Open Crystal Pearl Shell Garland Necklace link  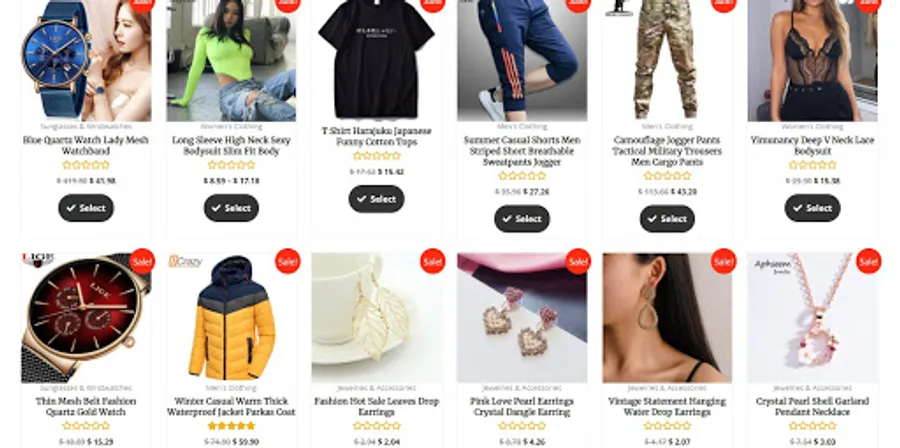(812, 406)
